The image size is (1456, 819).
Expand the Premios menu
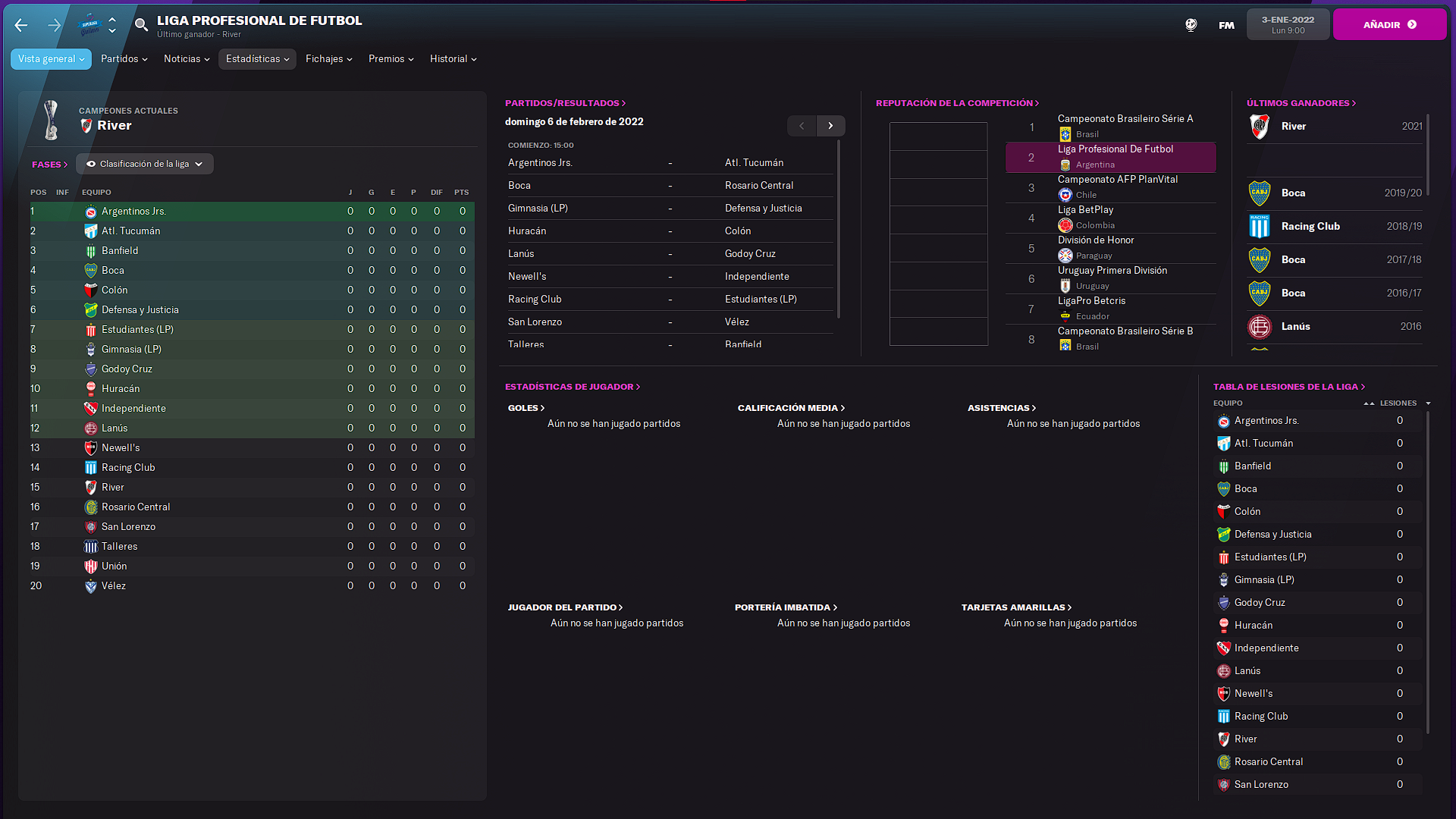(x=391, y=59)
